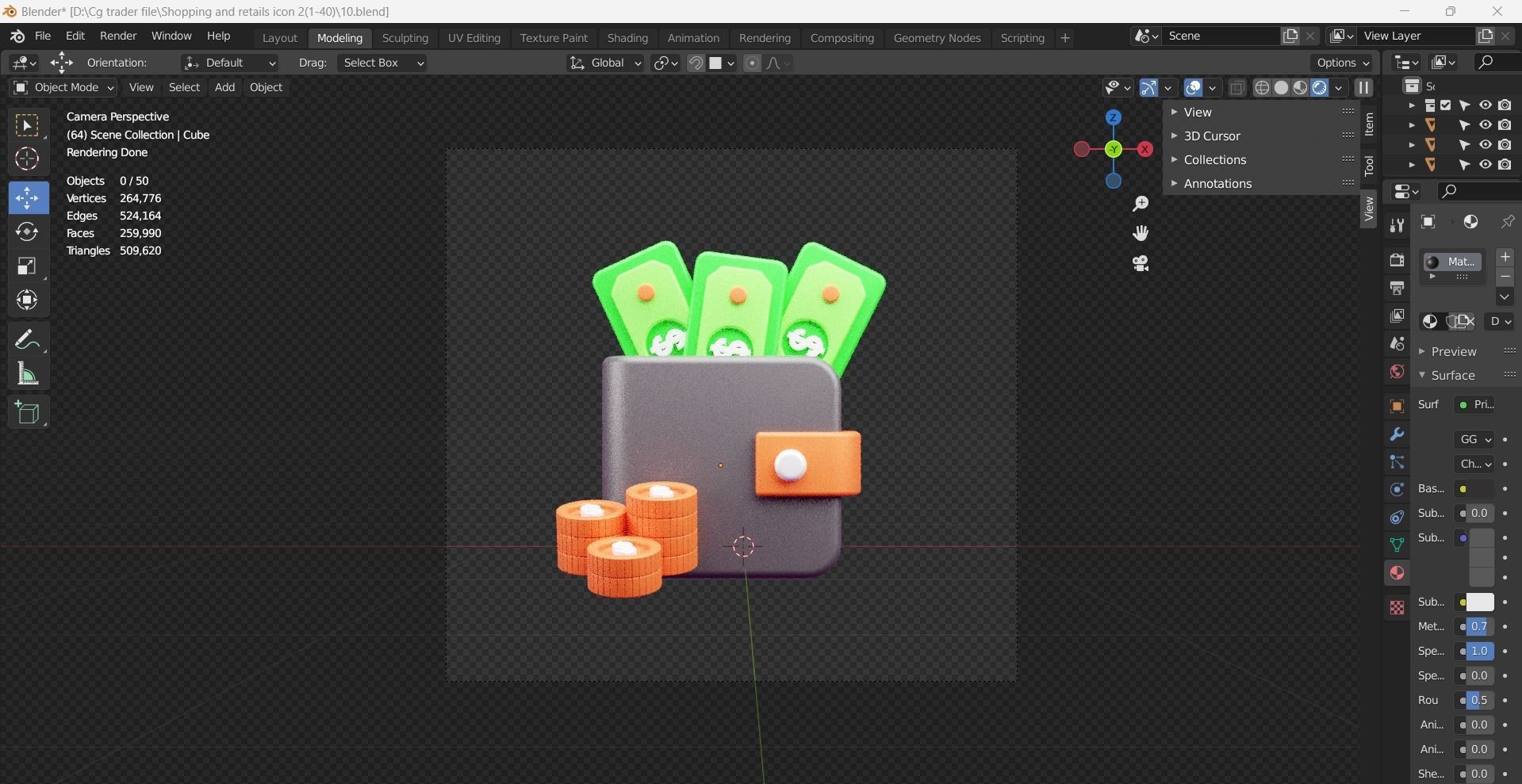The height and width of the screenshot is (784, 1522).
Task: Open the Options dropdown
Action: click(1342, 63)
